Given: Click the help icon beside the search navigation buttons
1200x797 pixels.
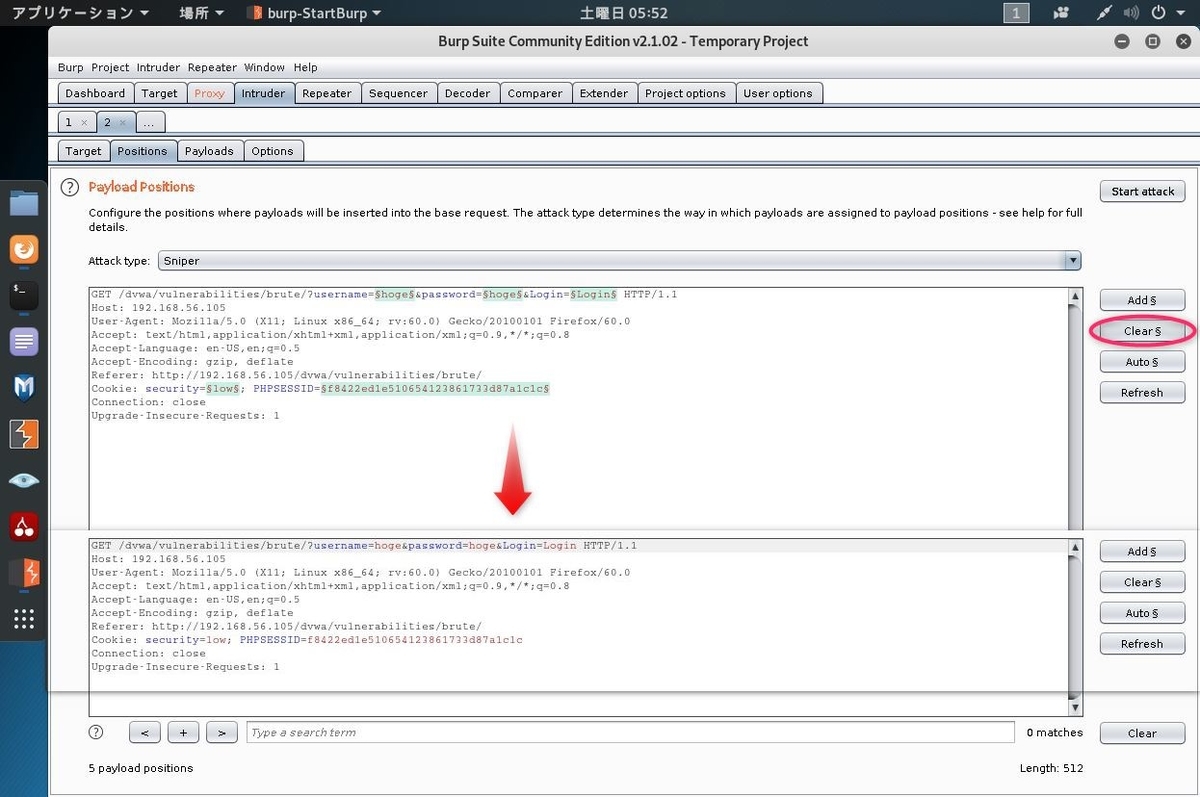Looking at the screenshot, I should pos(96,732).
